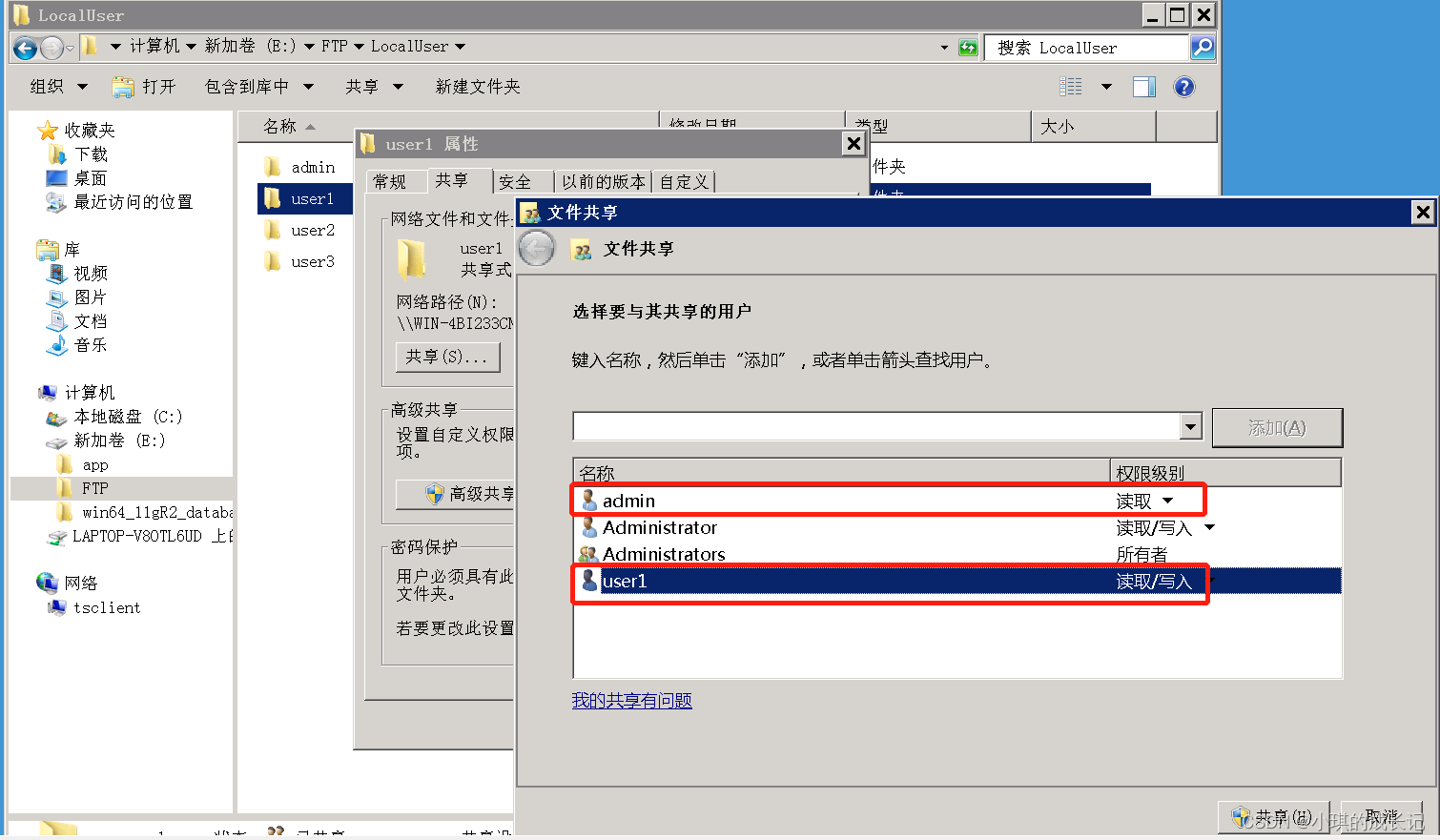Open Explorer help question mark icon
This screenshot has width=1440, height=840.
coord(1184,87)
